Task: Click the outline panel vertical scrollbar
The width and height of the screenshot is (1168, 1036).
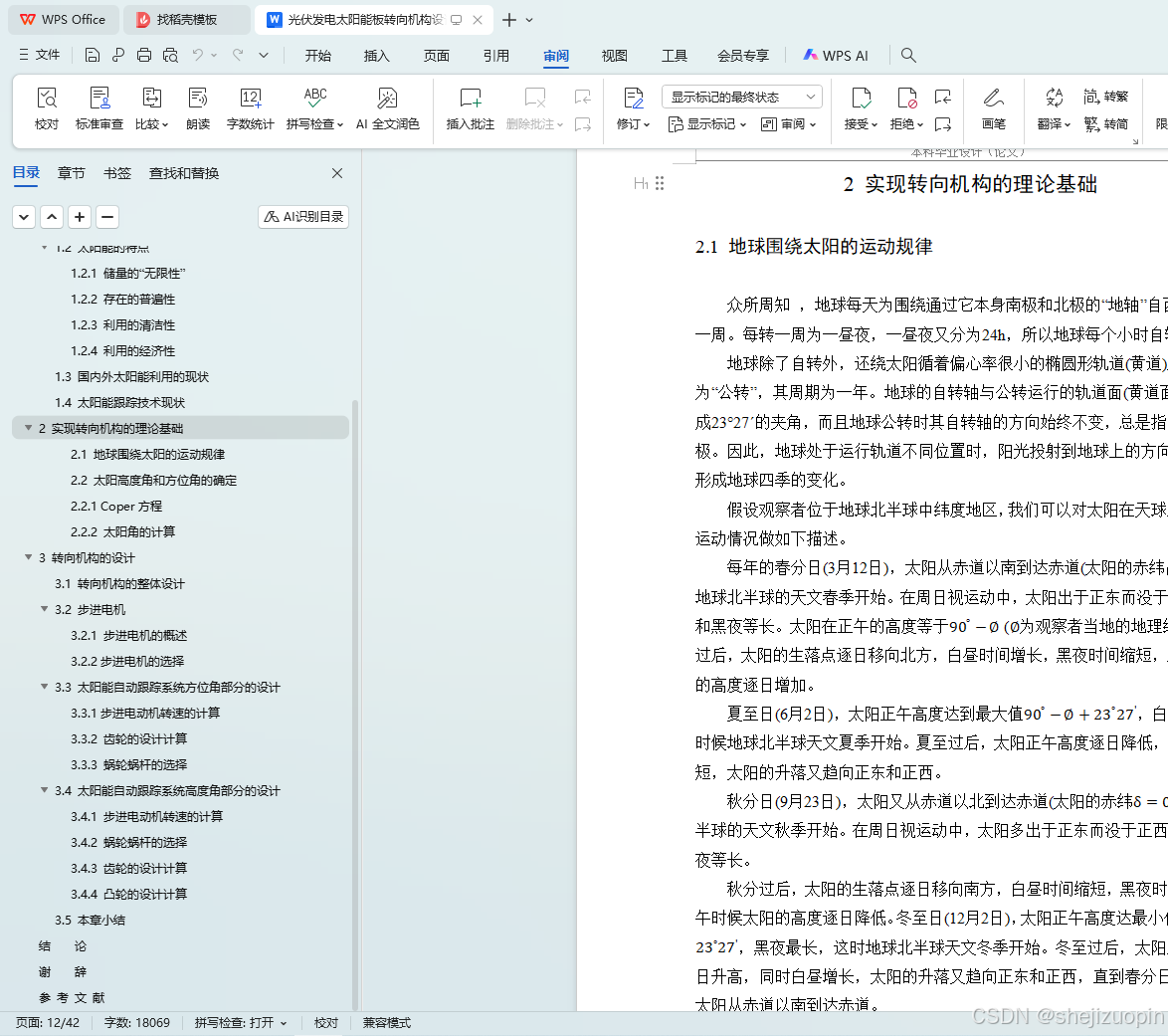Action: point(355,705)
